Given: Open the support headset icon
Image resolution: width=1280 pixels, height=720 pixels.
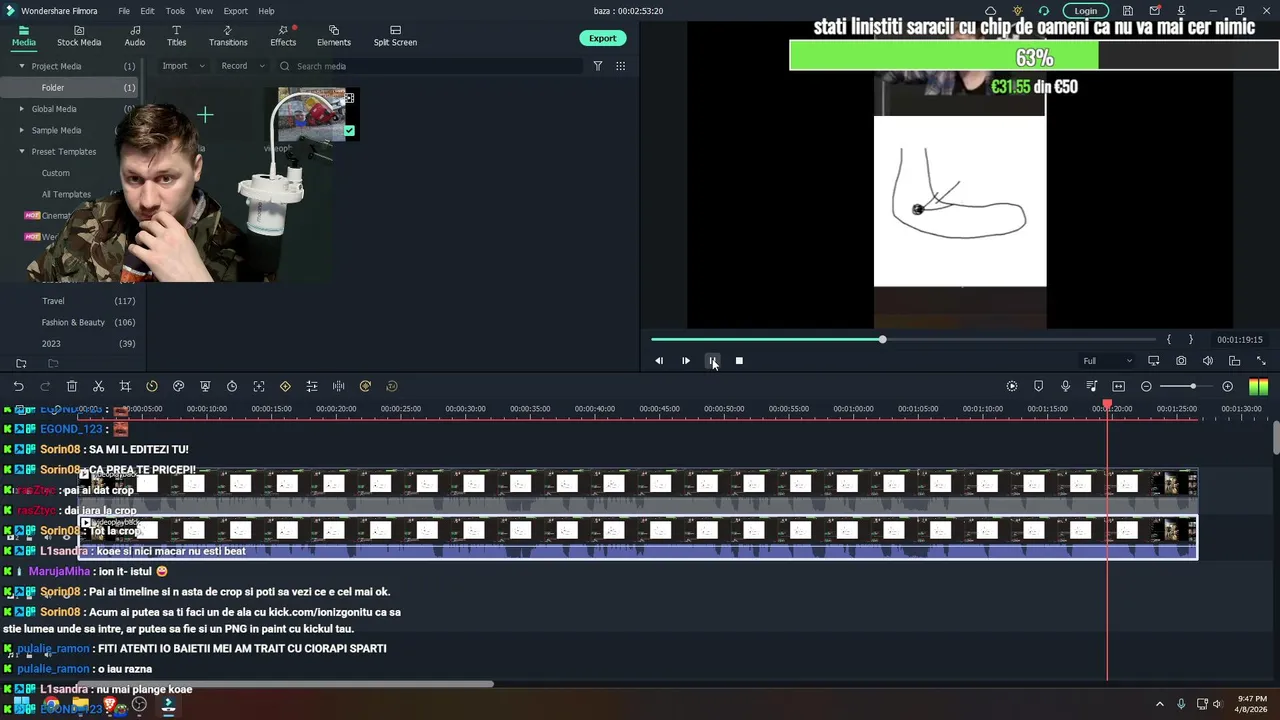Looking at the screenshot, I should coord(1044,11).
